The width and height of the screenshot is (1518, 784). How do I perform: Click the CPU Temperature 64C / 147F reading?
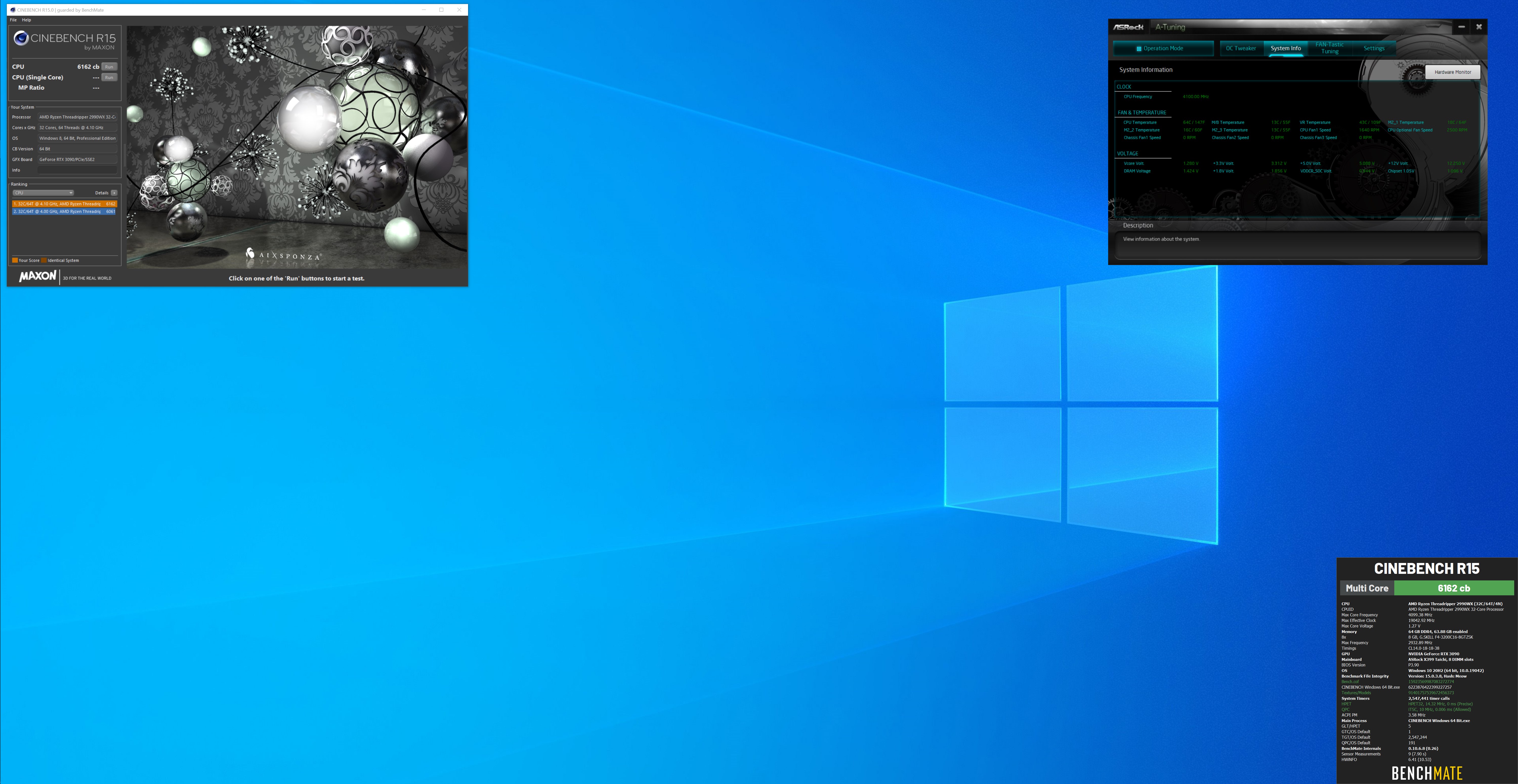pos(1193,122)
